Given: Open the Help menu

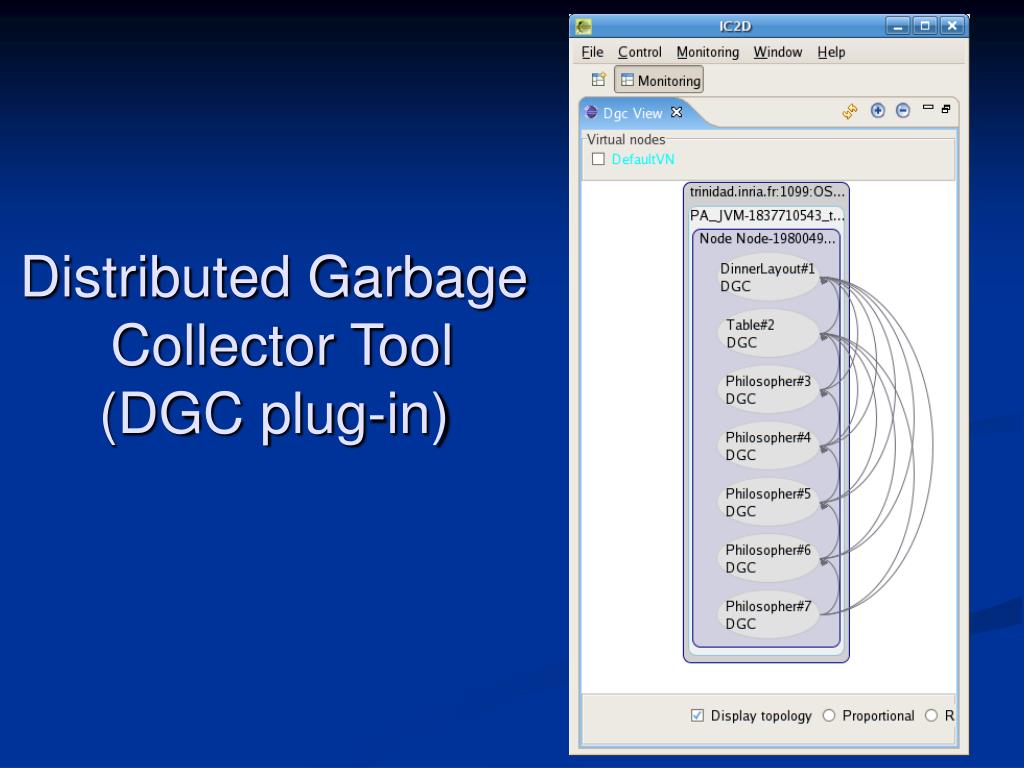Looking at the screenshot, I should [831, 52].
